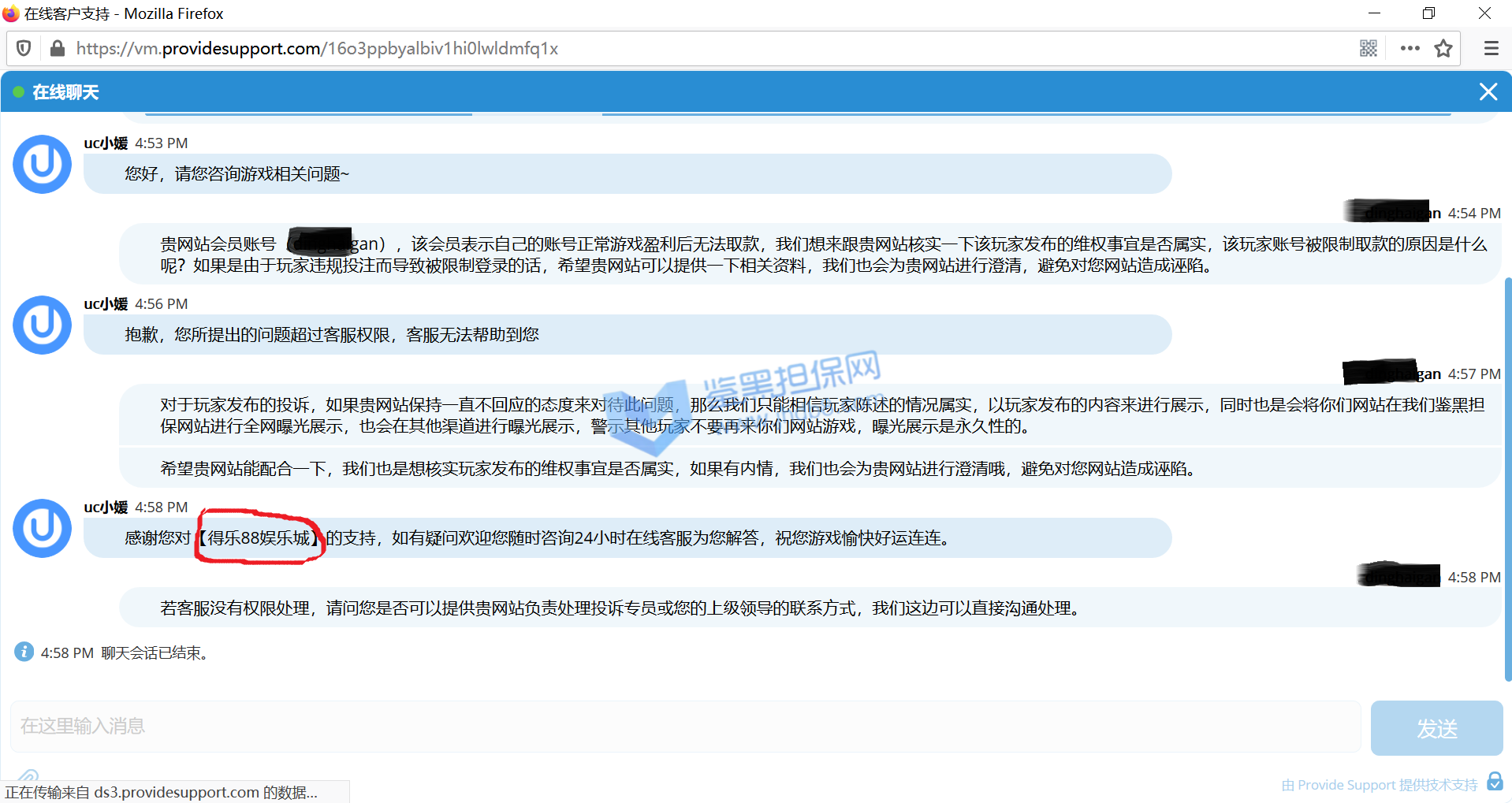Screen dimensions: 1512x803
Task: Bookmark this page with the star icon
Action: pyautogui.click(x=1443, y=49)
